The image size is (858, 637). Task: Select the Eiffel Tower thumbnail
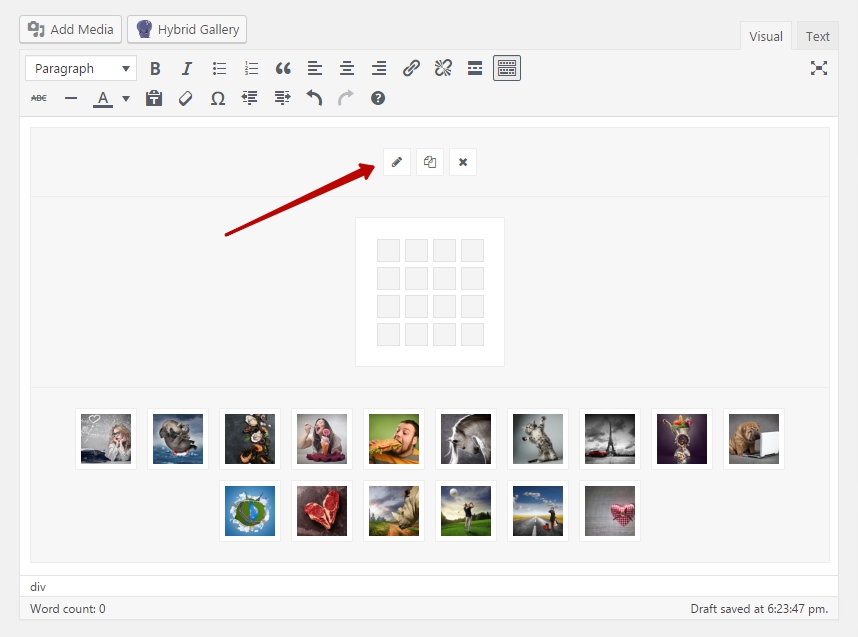tap(610, 439)
